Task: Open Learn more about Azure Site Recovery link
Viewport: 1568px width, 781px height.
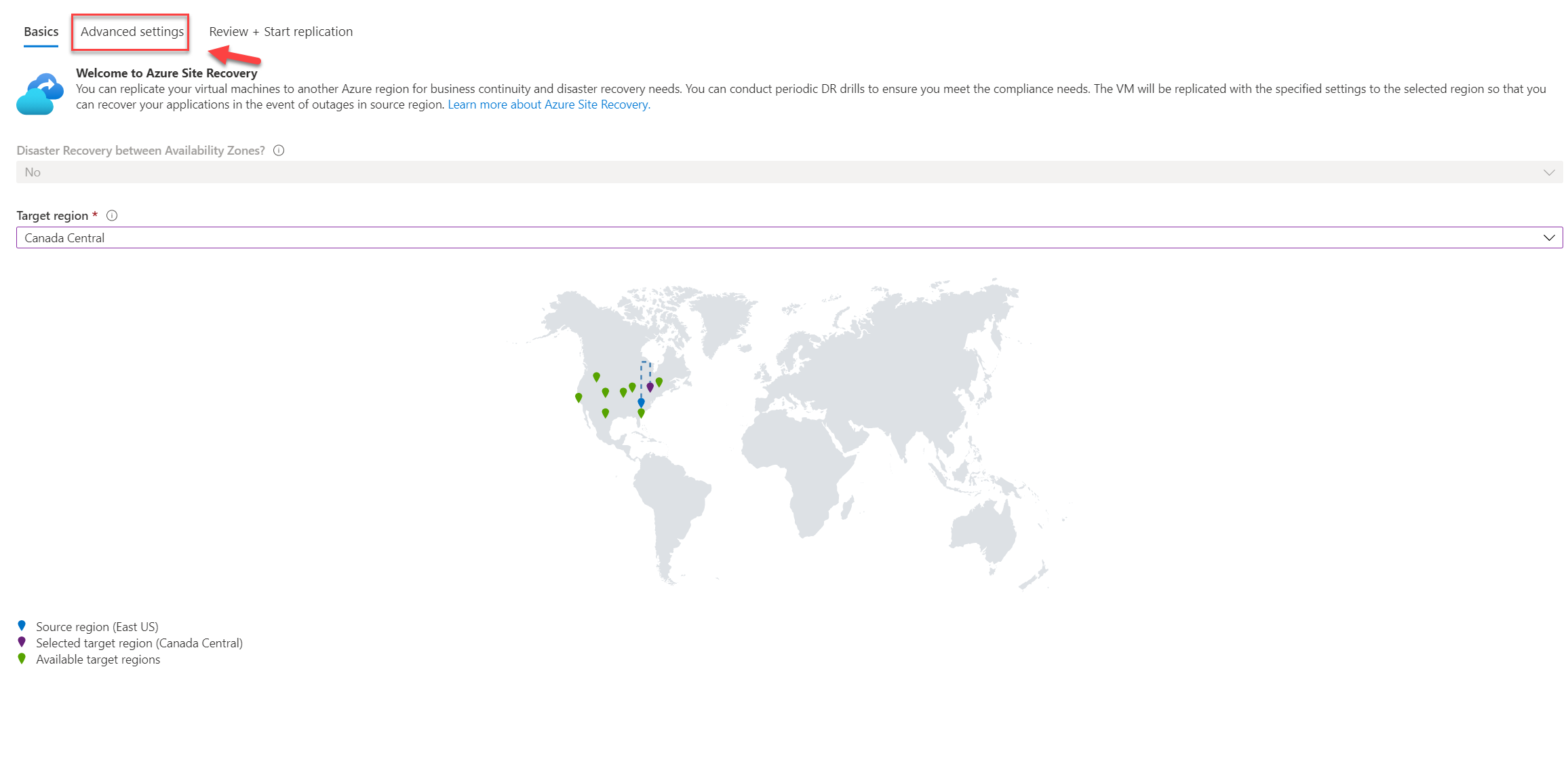Action: [548, 104]
